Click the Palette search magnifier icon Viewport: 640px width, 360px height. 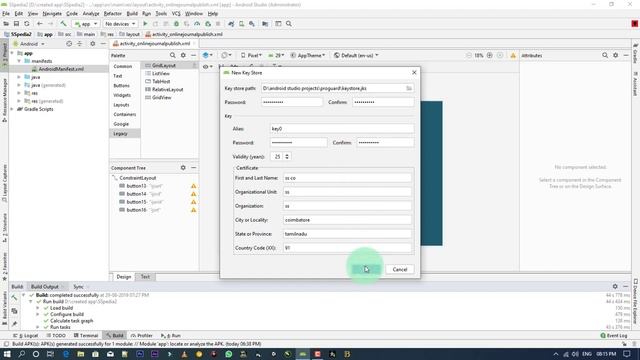(x=173, y=55)
